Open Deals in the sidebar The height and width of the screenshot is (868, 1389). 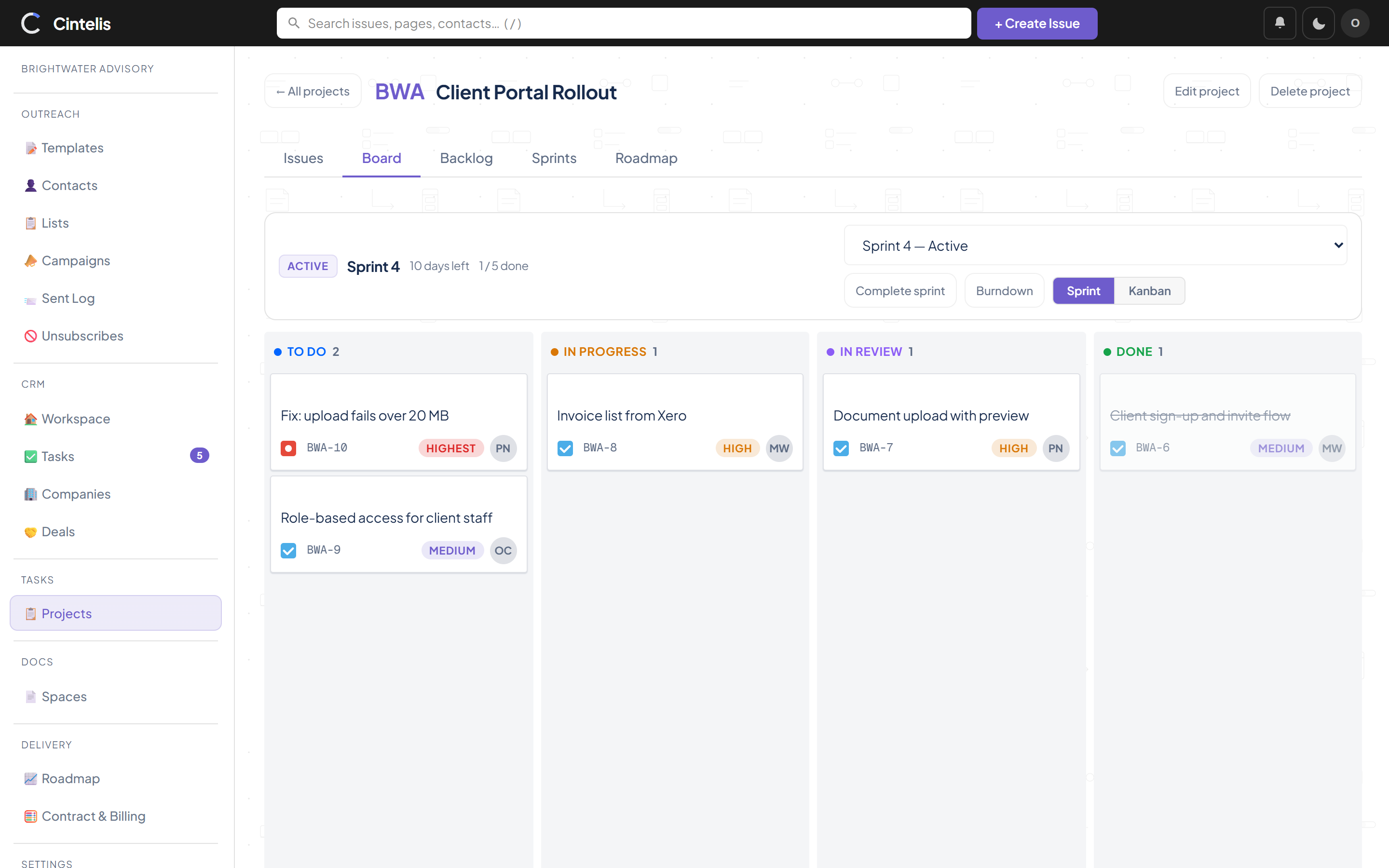coord(116,531)
